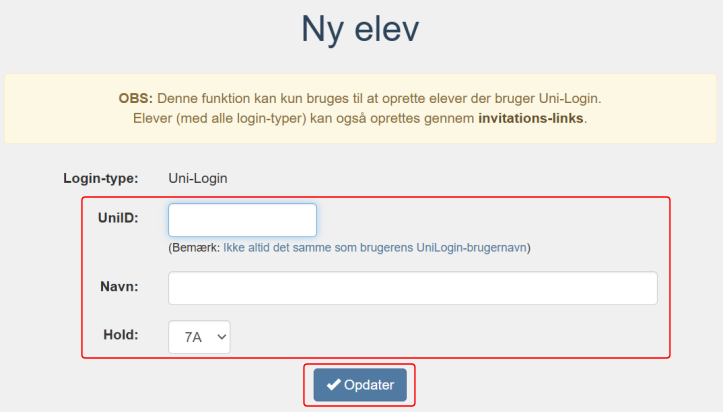Screen dimensions: 723x412
Task: Select the 7A value in Hold combo box
Action: coord(193,338)
